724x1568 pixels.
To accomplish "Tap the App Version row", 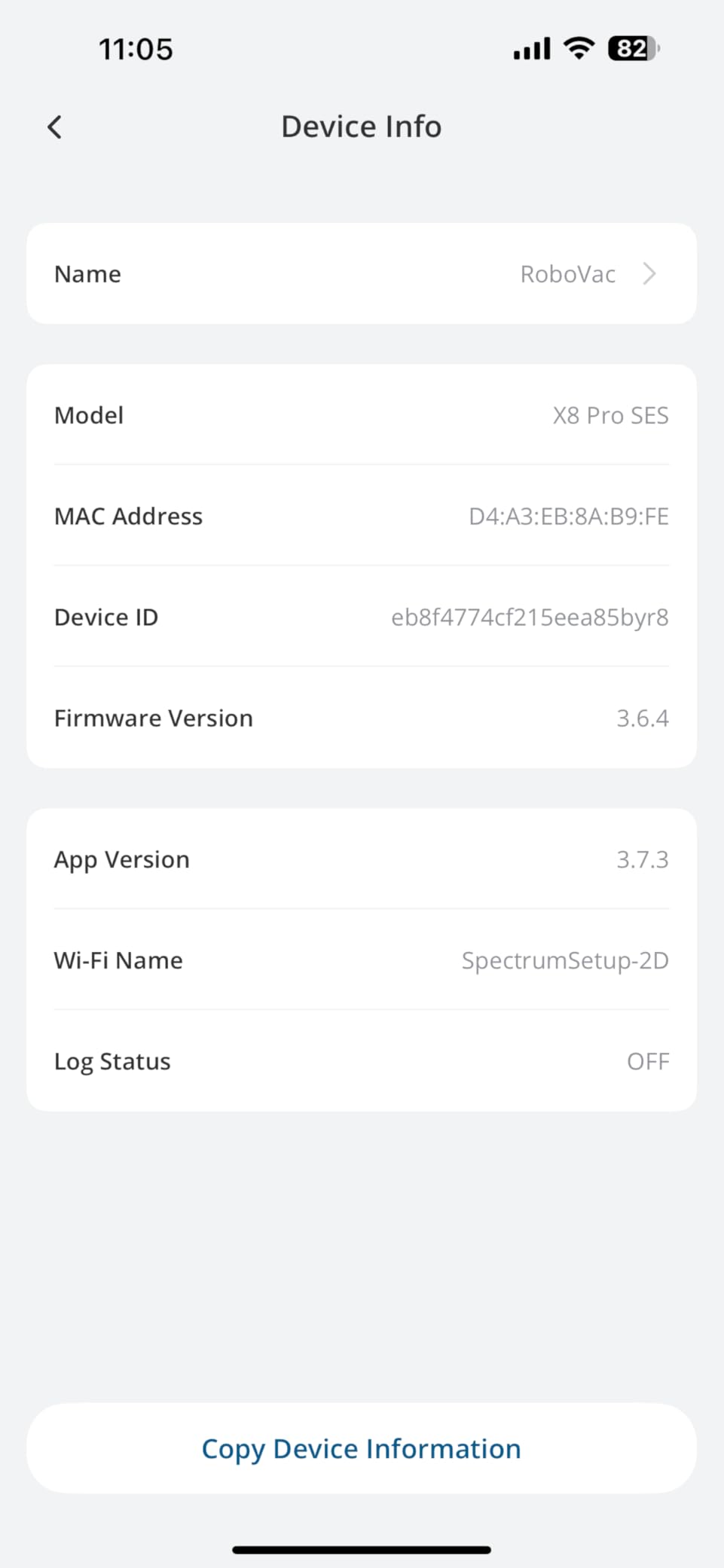I will click(x=362, y=859).
